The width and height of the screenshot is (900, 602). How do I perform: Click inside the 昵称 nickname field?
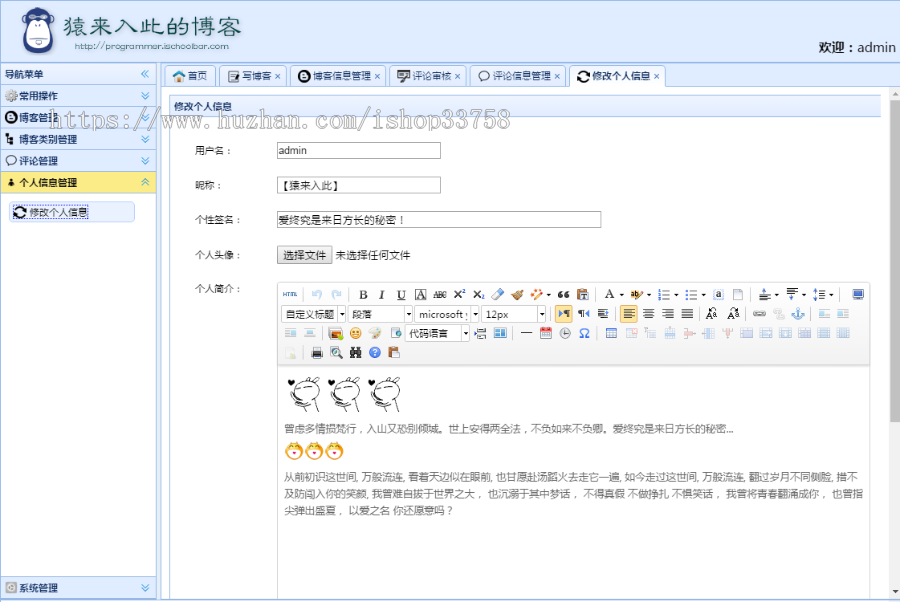355,185
